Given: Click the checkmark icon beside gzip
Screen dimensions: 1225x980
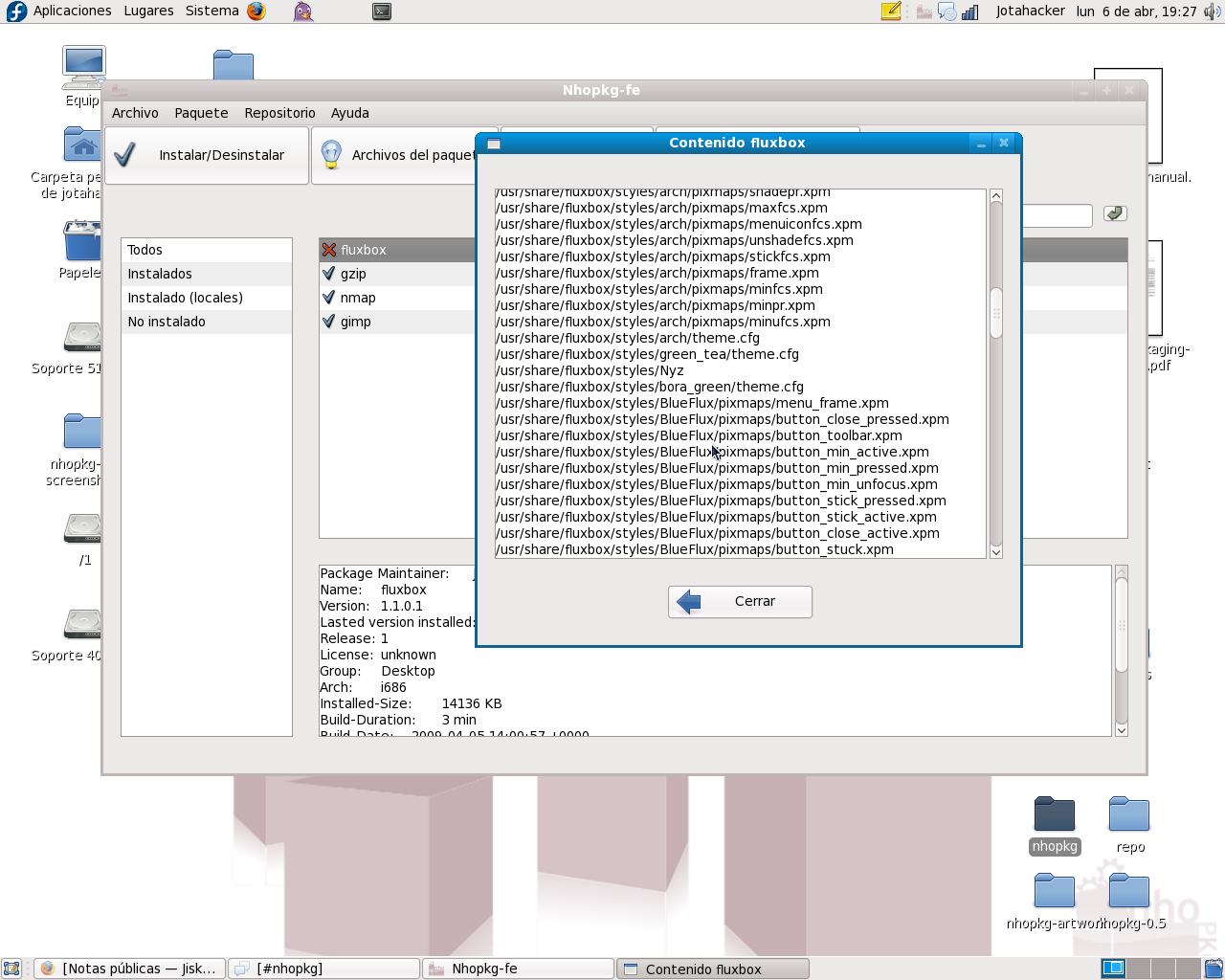Looking at the screenshot, I should (329, 274).
